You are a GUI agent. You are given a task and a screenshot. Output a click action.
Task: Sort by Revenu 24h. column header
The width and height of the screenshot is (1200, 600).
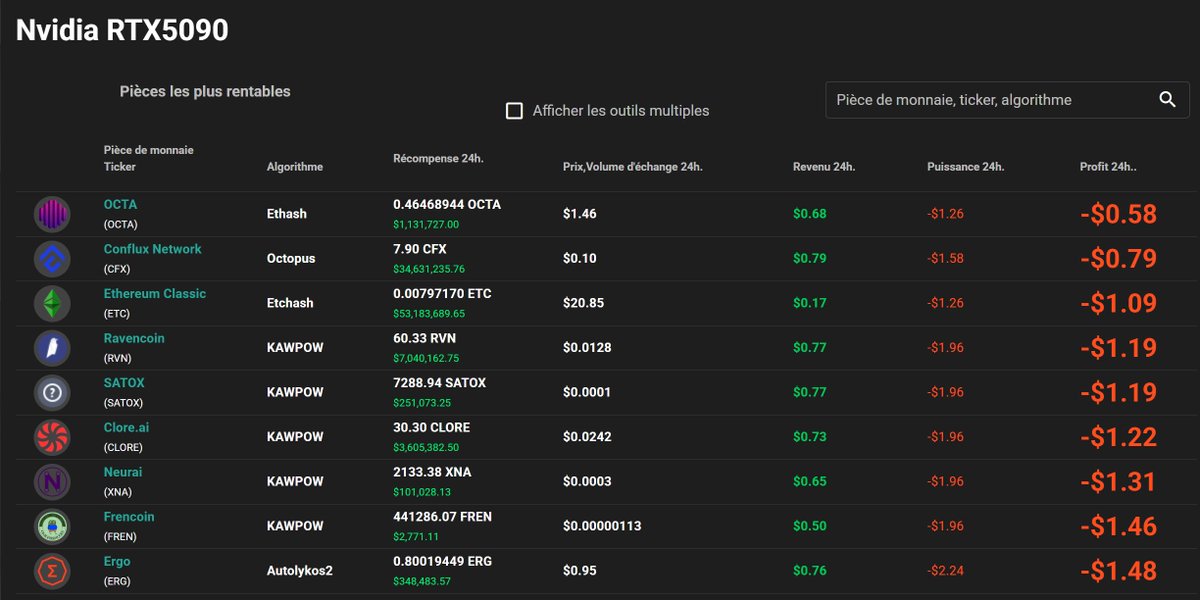824,167
